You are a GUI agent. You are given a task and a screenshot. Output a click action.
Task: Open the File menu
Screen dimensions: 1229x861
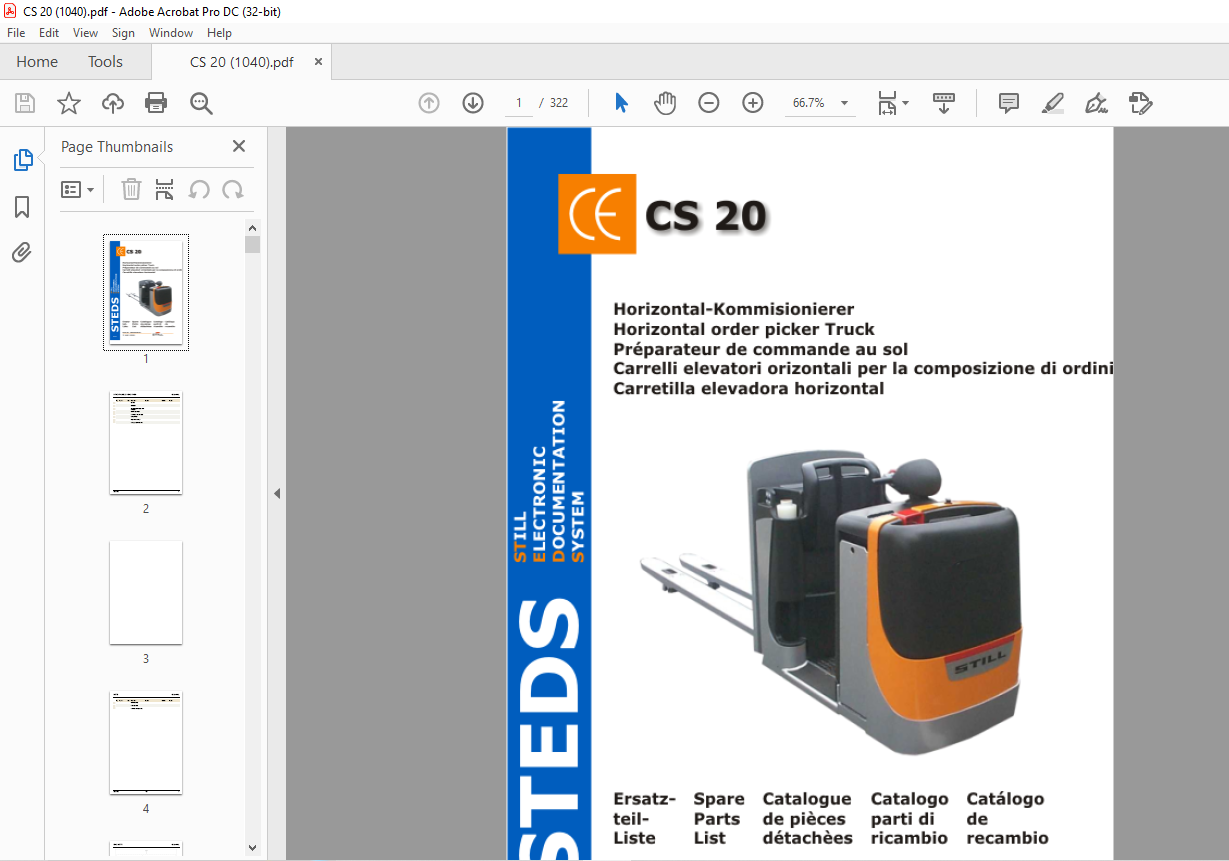point(16,33)
